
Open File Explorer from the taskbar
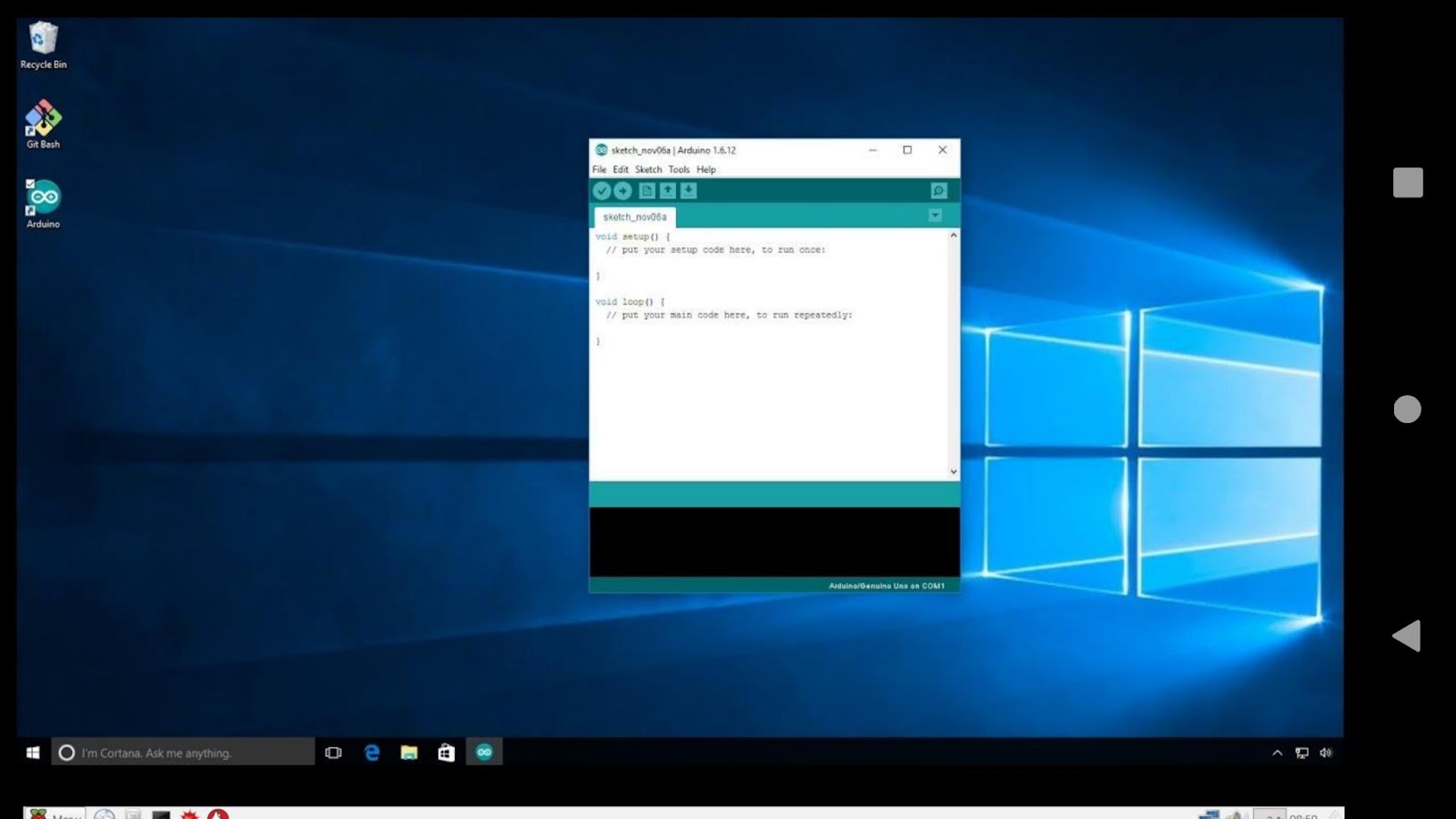409,753
